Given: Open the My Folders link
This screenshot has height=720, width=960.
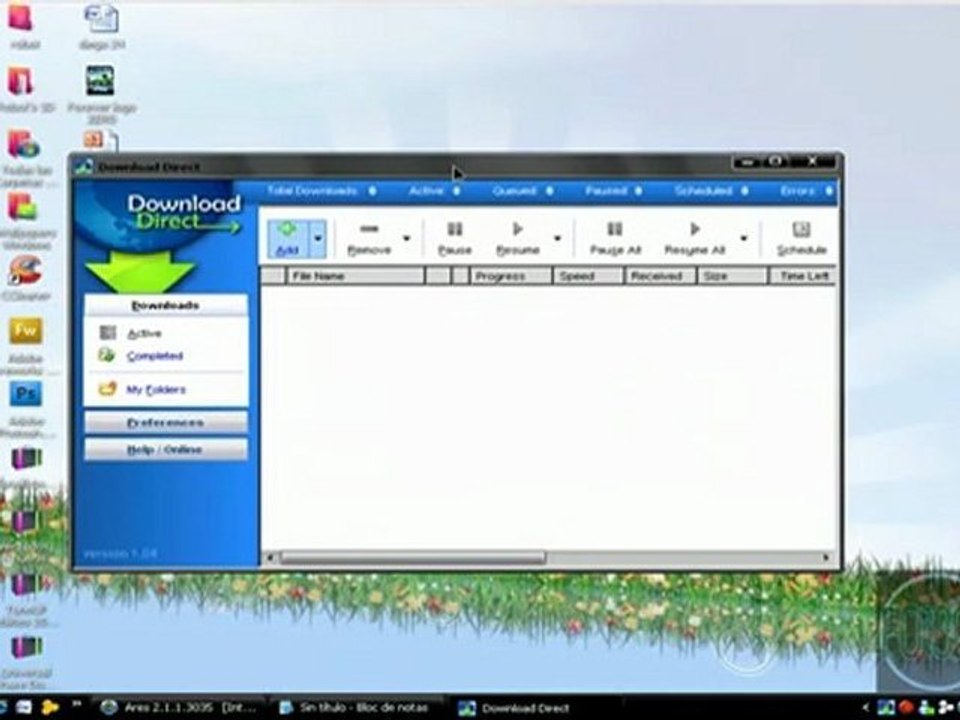Looking at the screenshot, I should coord(156,389).
